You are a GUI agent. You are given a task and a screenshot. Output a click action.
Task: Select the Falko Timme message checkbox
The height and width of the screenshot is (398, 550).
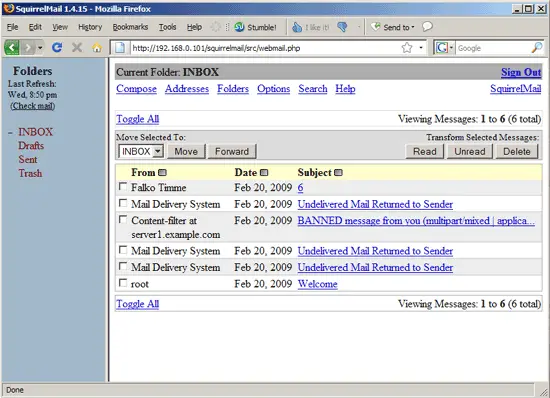[123, 186]
